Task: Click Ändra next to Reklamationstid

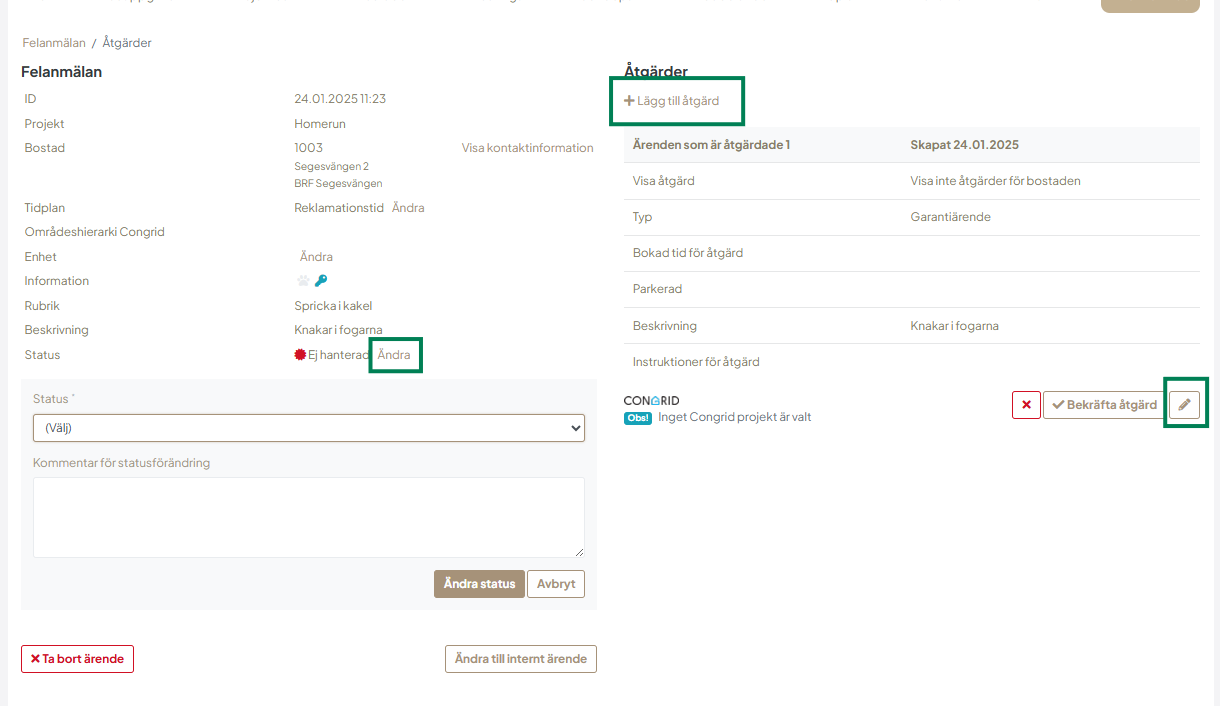Action: 408,208
